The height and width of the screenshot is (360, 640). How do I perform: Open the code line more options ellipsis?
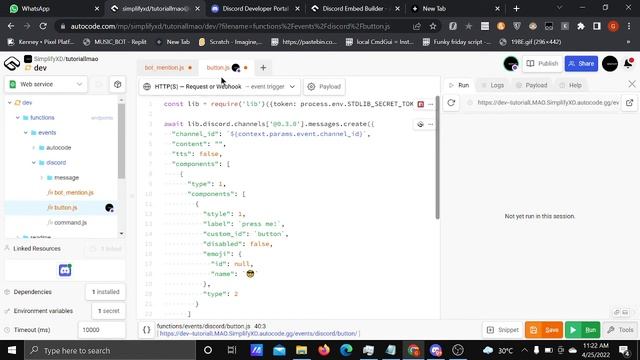click(x=431, y=124)
